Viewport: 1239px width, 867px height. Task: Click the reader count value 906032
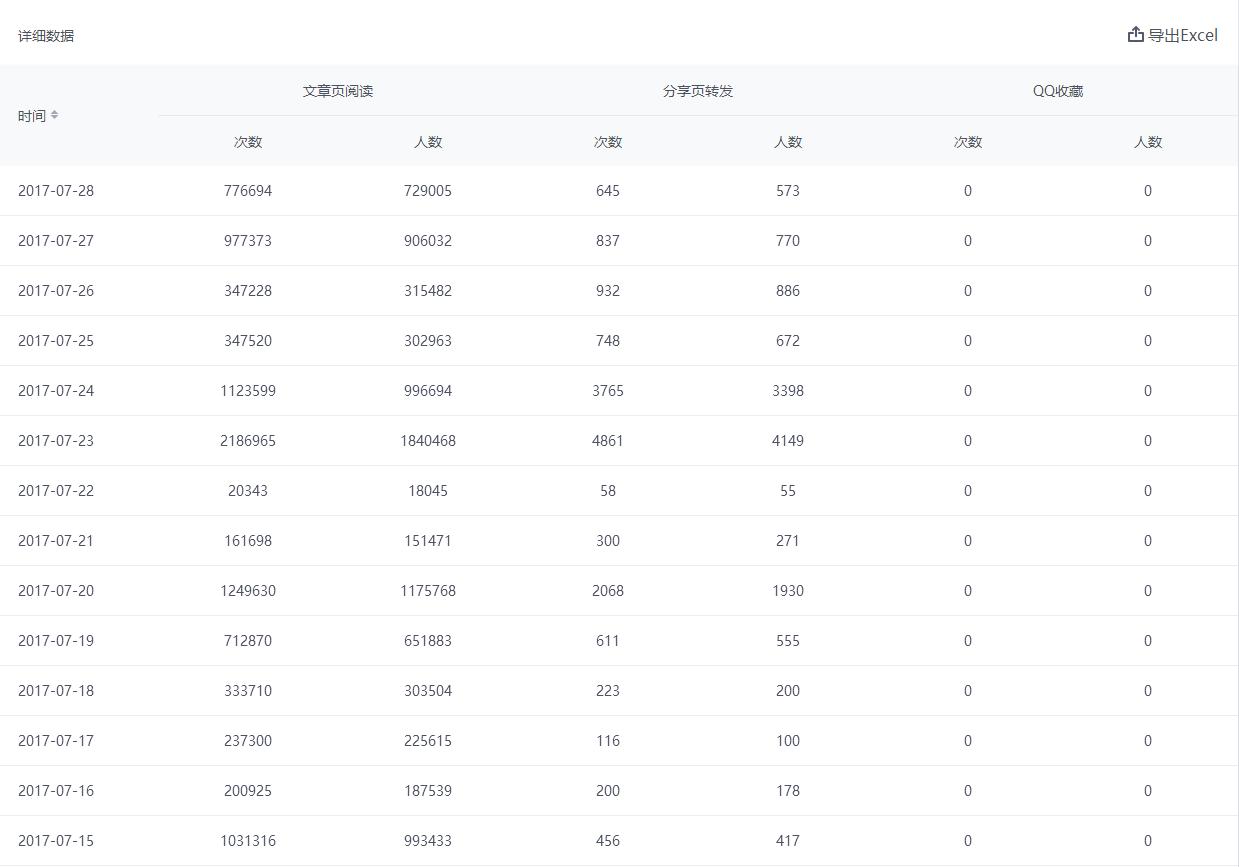(428, 241)
